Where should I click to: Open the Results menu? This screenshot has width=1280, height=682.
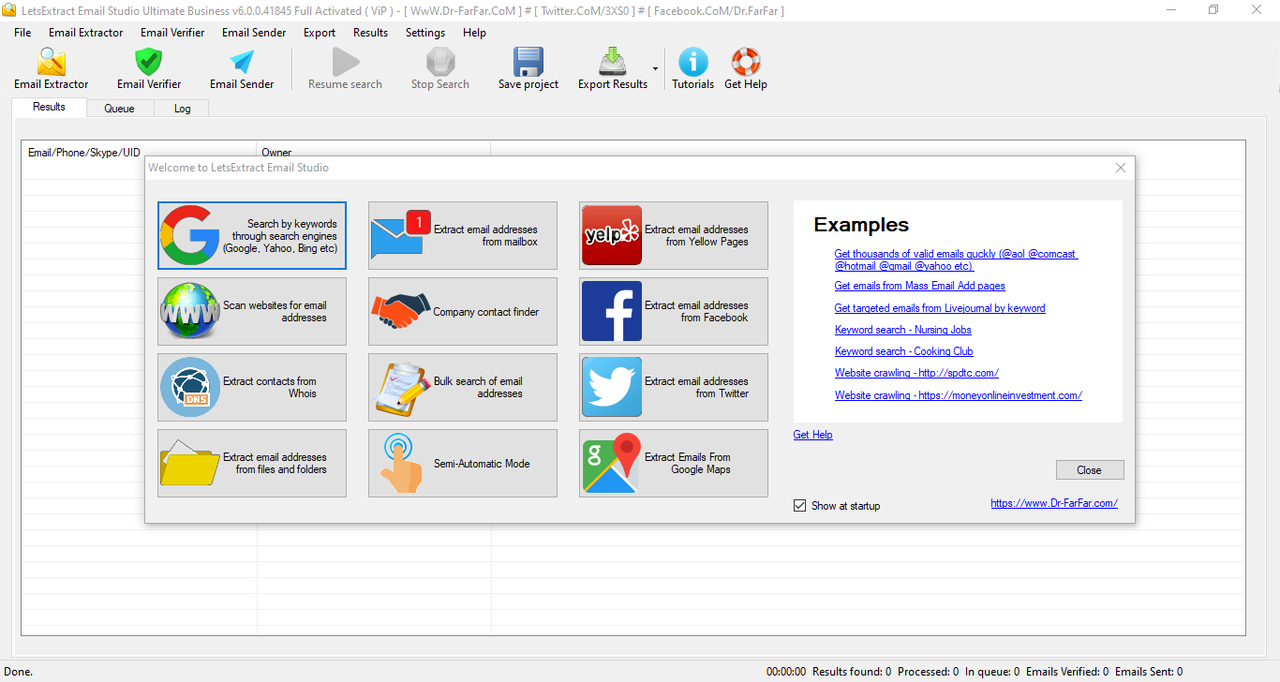coord(370,32)
